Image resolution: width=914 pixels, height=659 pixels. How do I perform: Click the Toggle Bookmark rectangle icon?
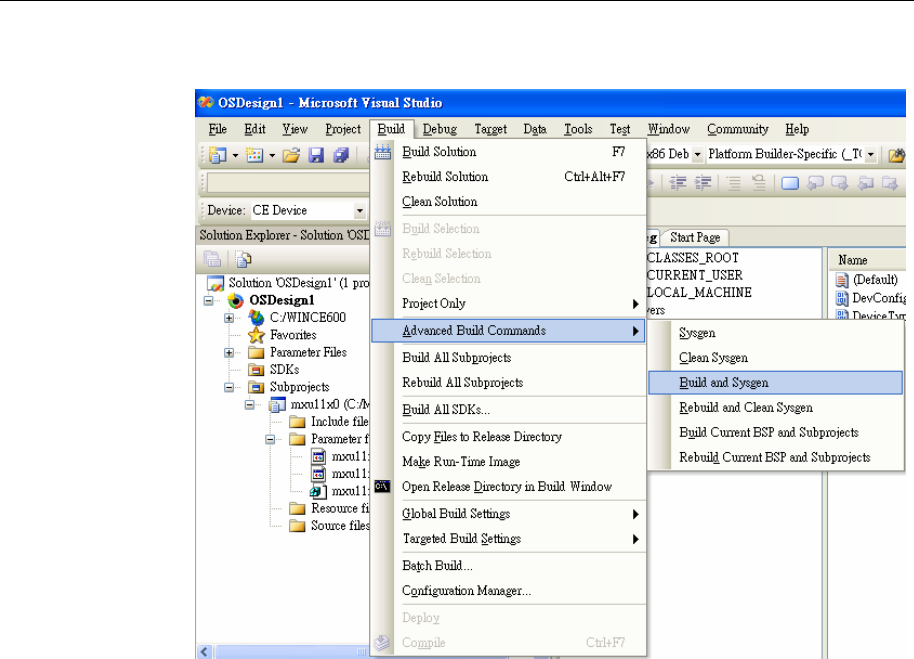(x=790, y=184)
